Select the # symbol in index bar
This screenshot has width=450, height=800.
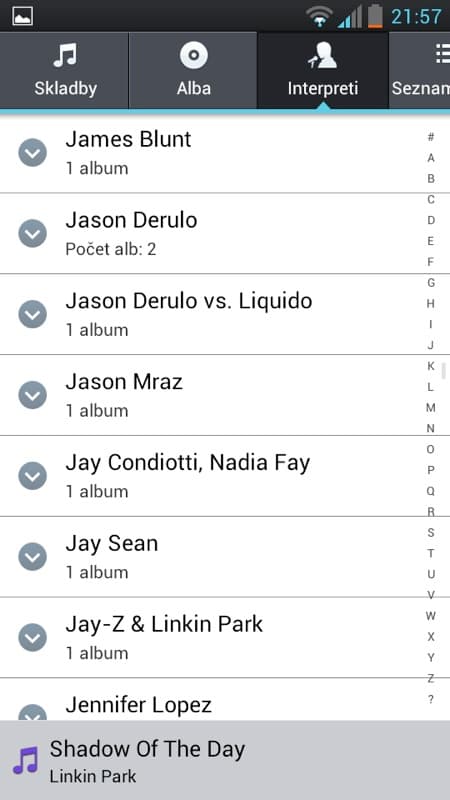[431, 137]
